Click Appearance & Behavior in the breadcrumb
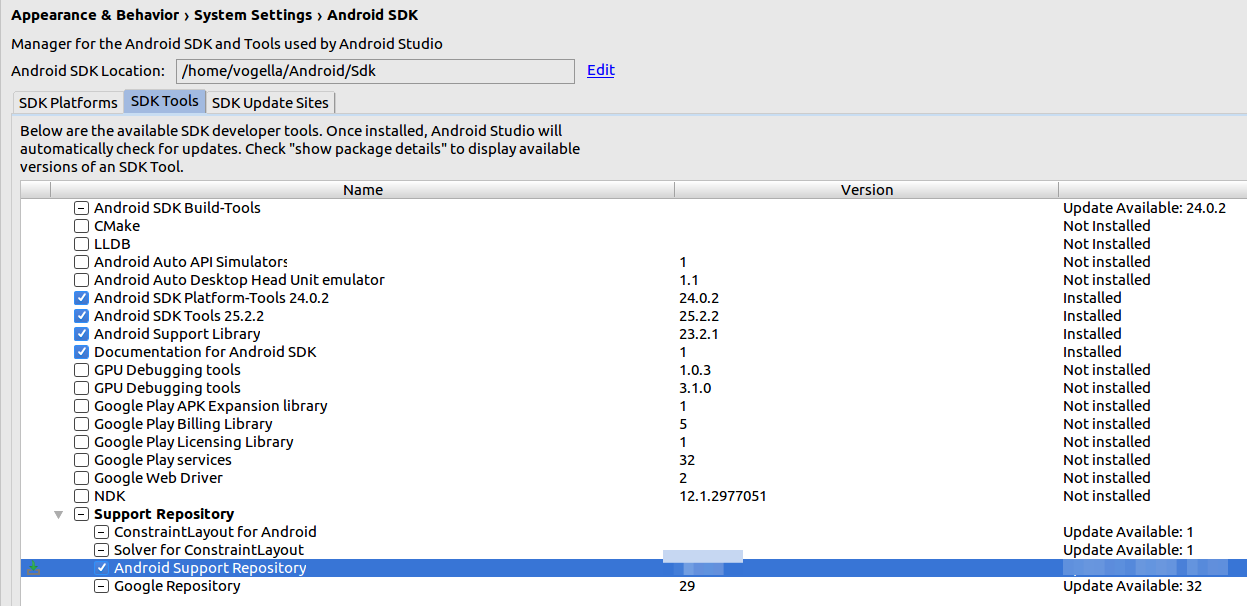 click(x=95, y=15)
